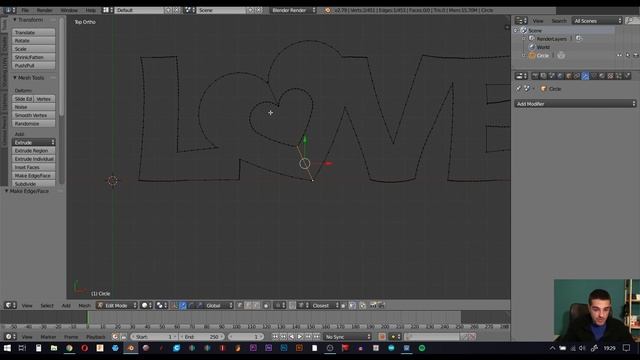
Task: Click the auto keyframe record button
Action: (x=382, y=337)
